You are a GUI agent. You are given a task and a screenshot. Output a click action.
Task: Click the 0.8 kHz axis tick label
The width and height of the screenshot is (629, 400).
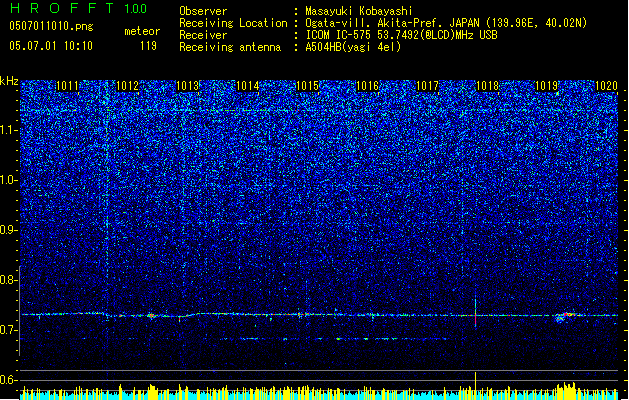click(9, 280)
